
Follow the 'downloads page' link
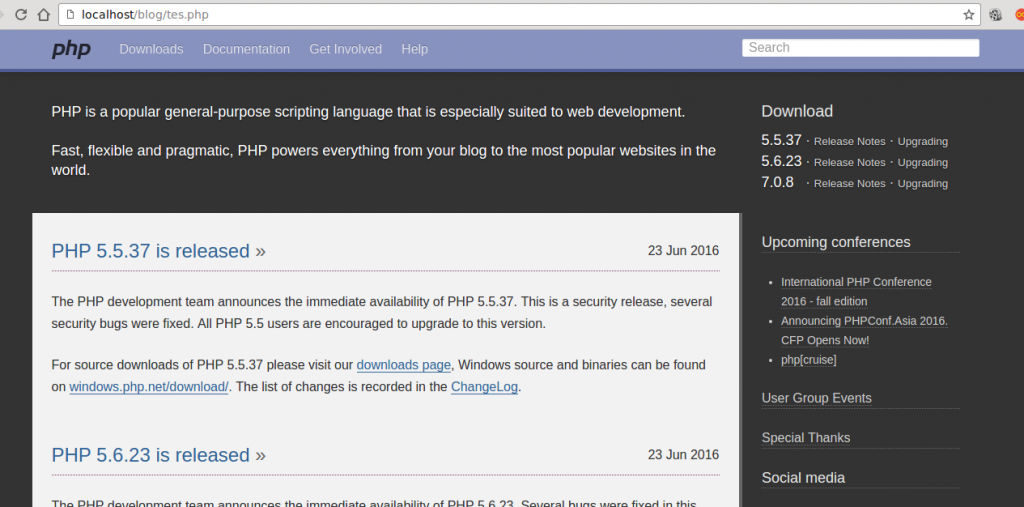pos(404,365)
